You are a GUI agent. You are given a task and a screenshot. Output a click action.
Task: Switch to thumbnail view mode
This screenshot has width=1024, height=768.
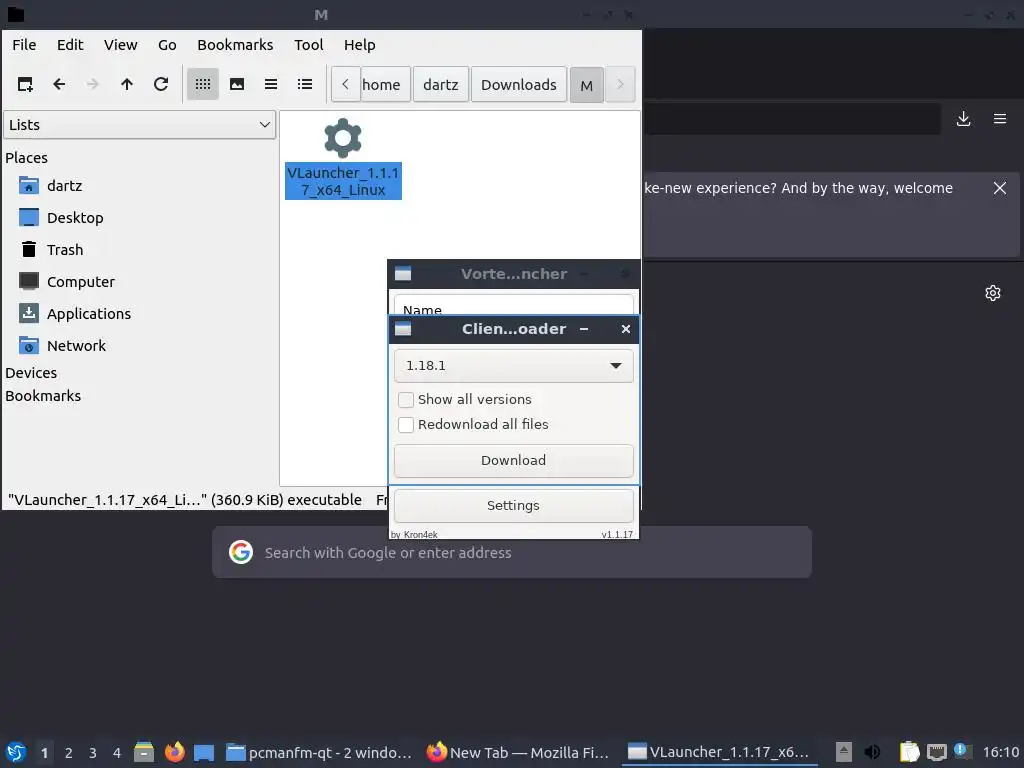[x=237, y=84]
